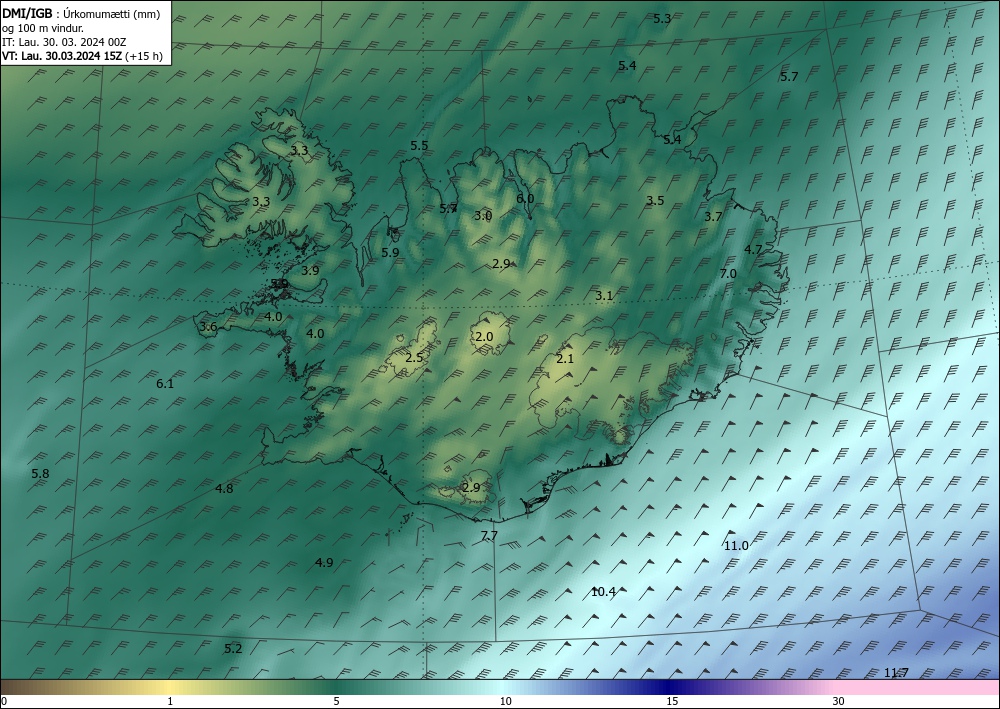Click the 4.9 precipitation value
Viewport: 1000px width, 709px height.
pos(324,563)
